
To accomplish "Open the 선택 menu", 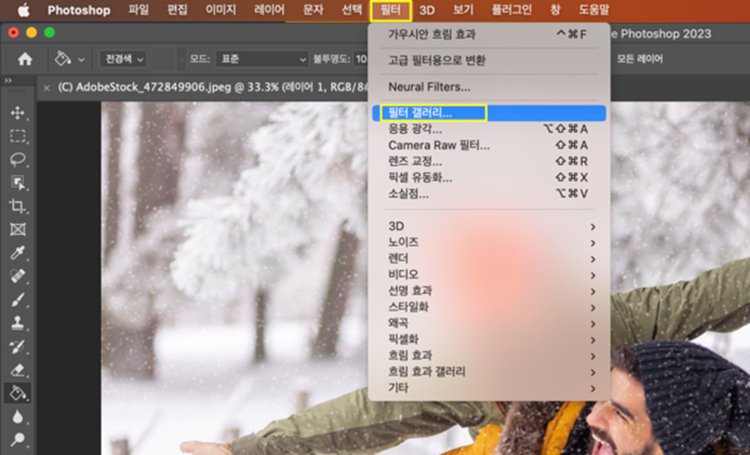I will 352,10.
